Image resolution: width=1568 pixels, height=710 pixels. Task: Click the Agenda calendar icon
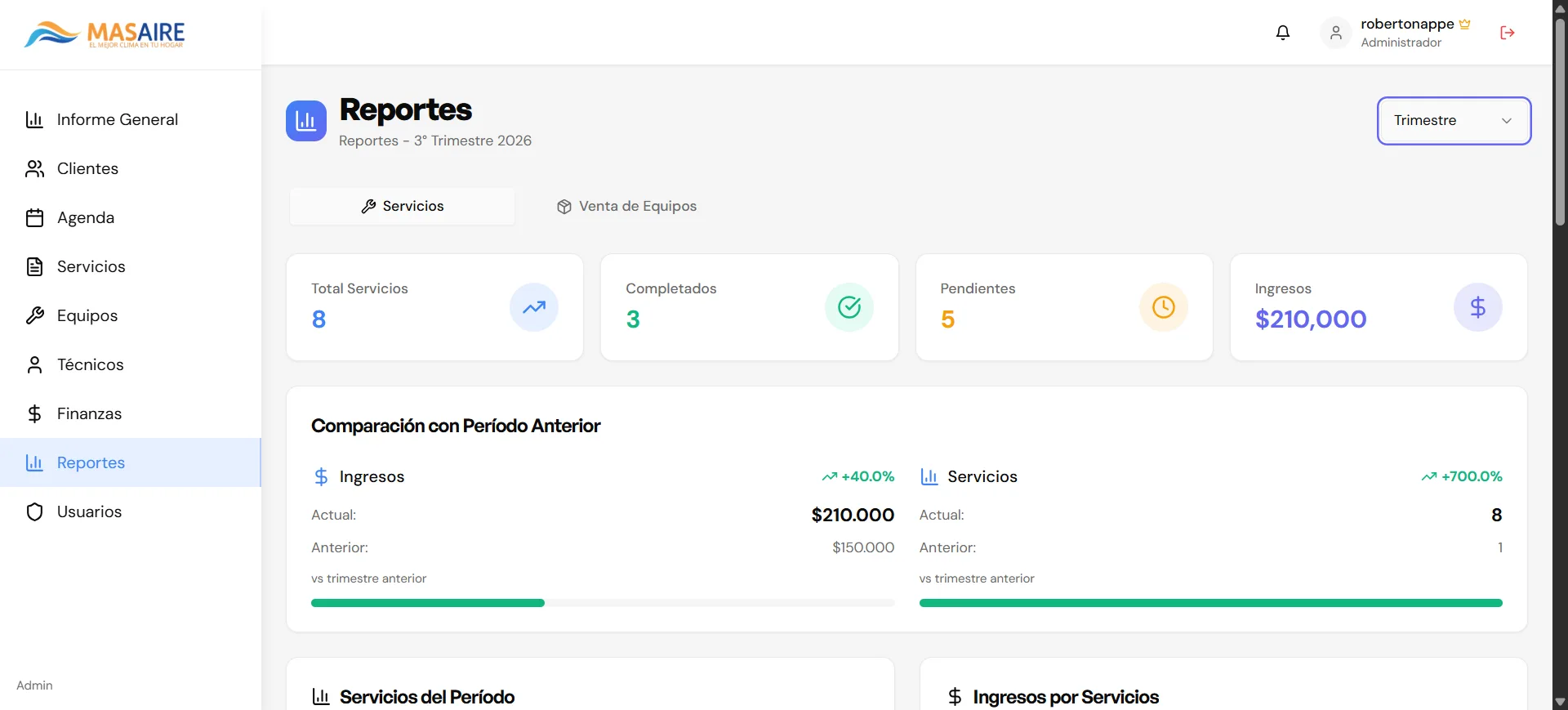(x=34, y=218)
